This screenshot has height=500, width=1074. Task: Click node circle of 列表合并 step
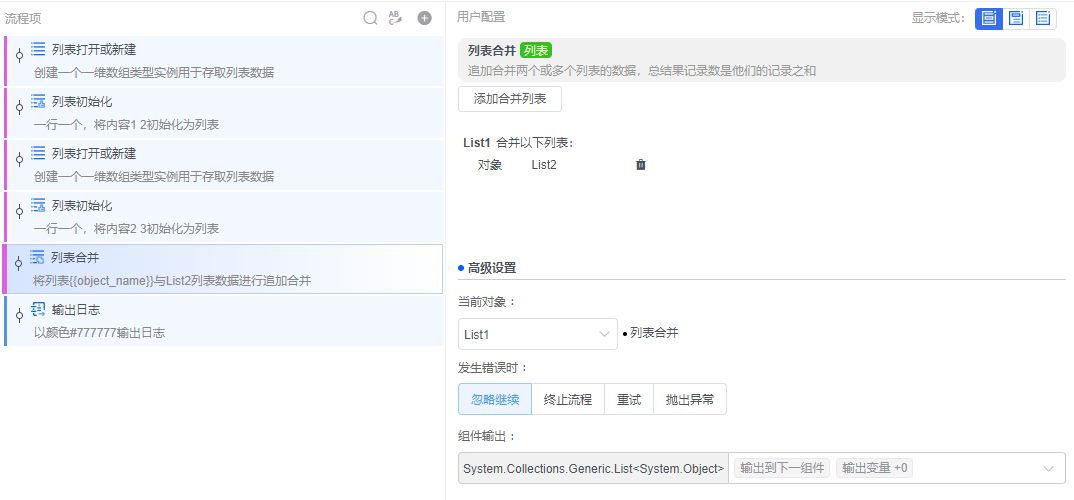pos(18,264)
